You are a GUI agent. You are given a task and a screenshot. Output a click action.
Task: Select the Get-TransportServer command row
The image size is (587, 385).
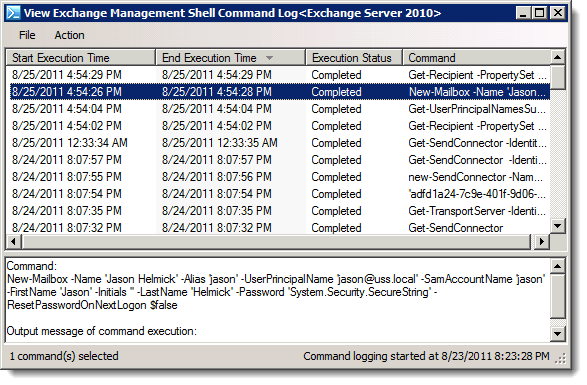tap(280, 211)
